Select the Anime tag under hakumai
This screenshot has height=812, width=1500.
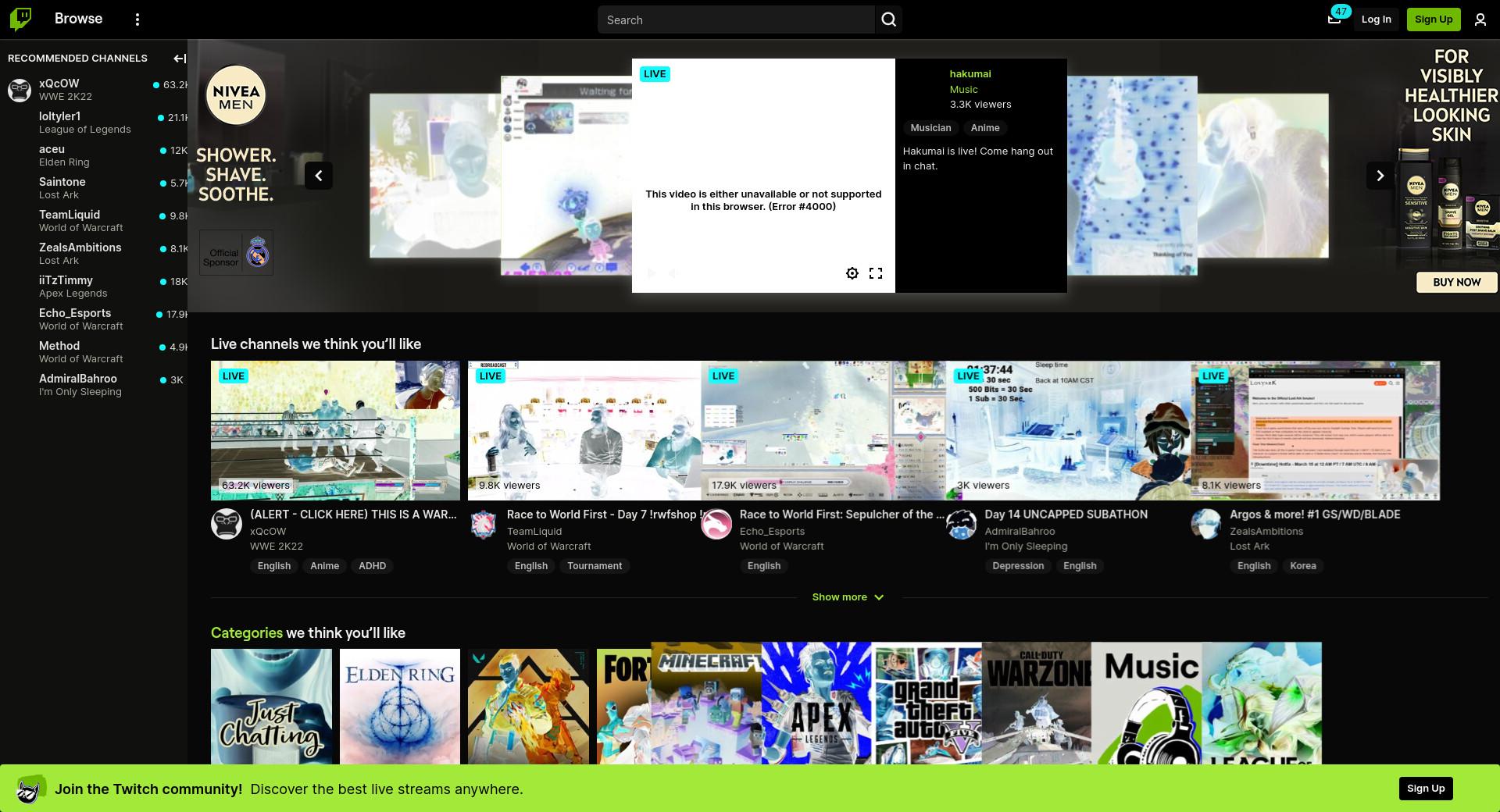tap(985, 128)
